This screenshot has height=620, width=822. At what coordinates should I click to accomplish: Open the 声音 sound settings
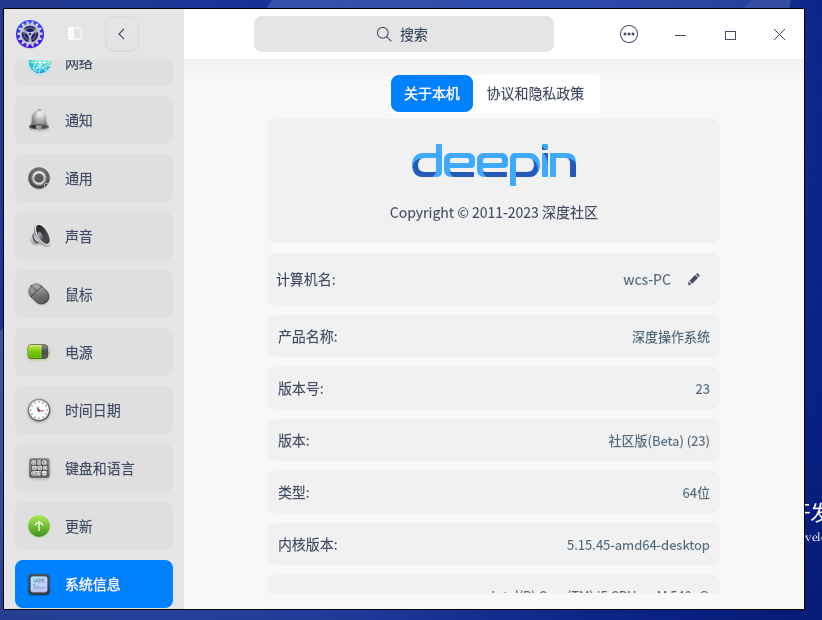click(x=93, y=236)
